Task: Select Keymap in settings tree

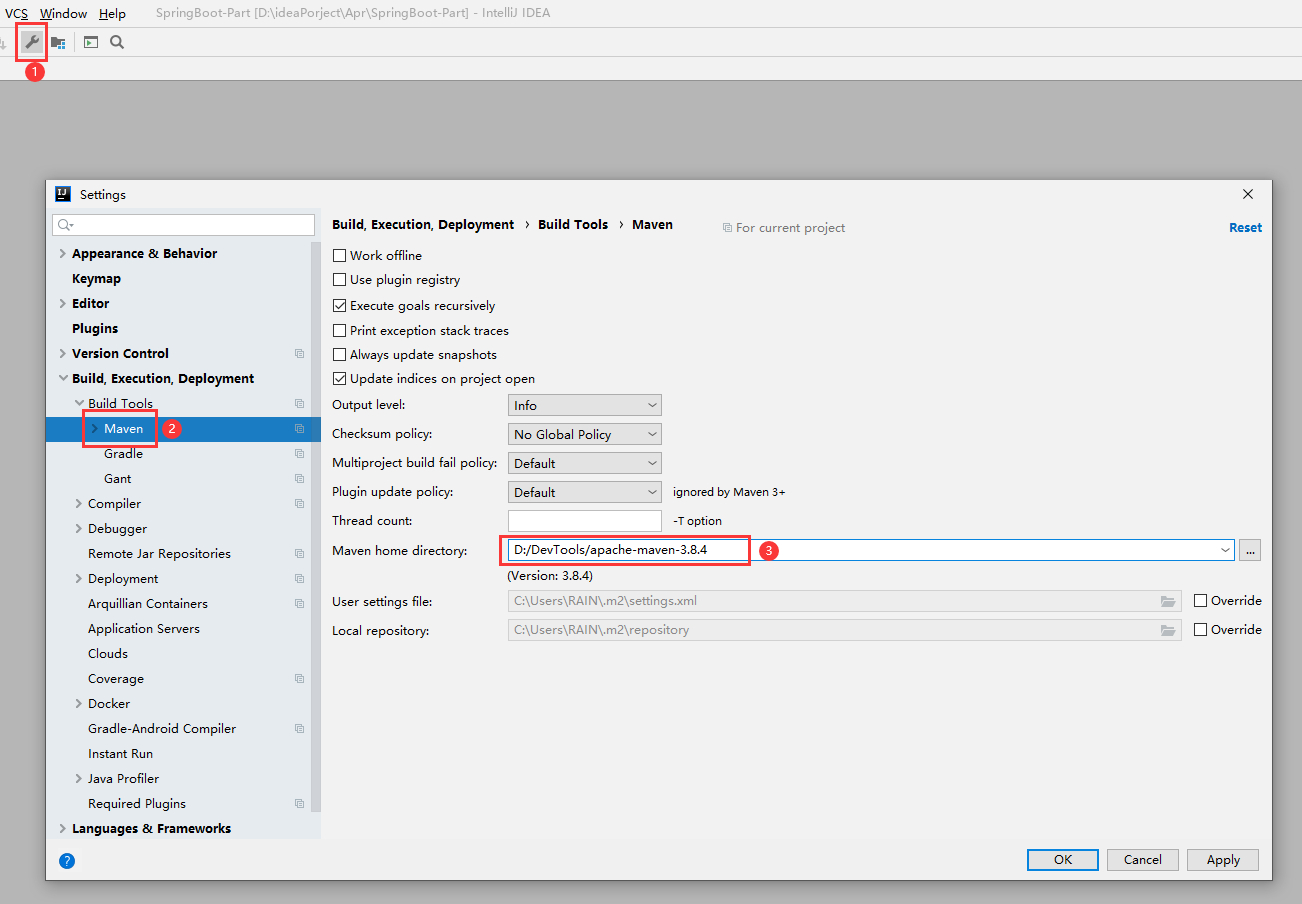Action: pyautogui.click(x=96, y=278)
